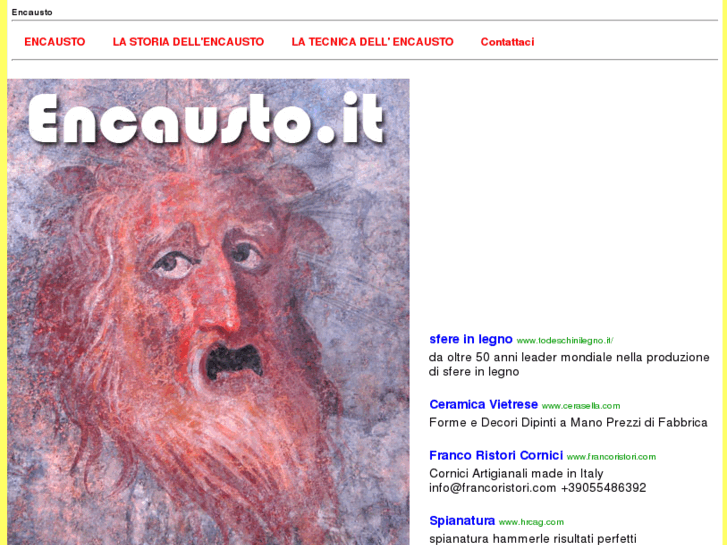Go to LA TECNICA DELL' ENCAUSTO
The height and width of the screenshot is (545, 727).
(x=372, y=42)
